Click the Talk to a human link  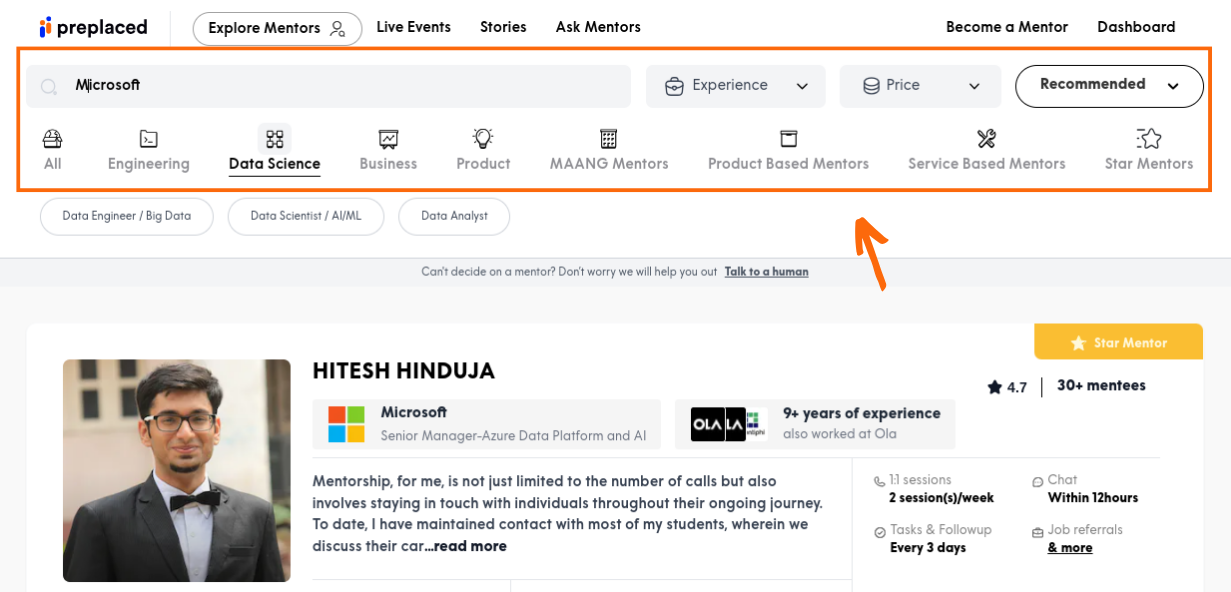click(x=767, y=272)
